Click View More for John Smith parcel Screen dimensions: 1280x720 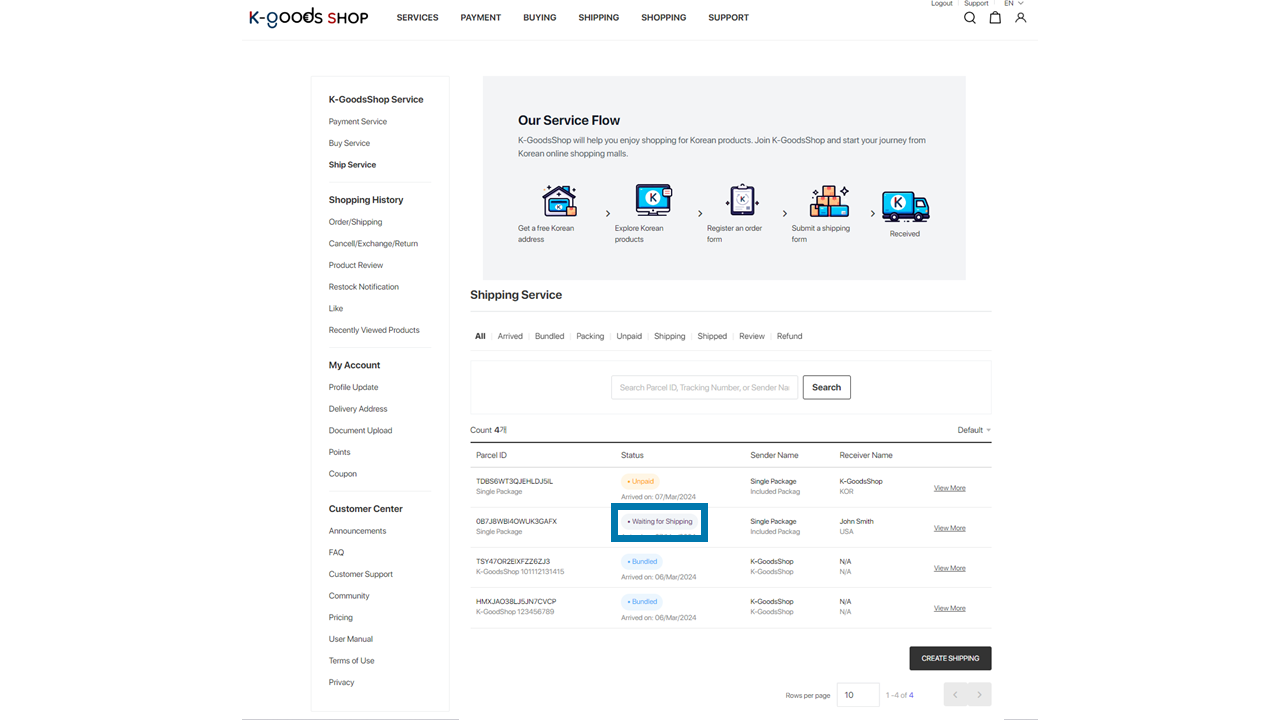[949, 528]
